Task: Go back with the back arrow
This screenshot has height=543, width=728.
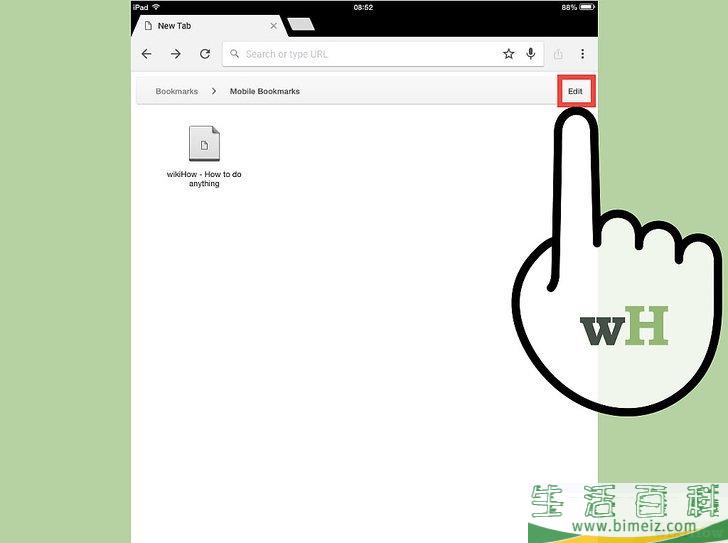Action: [146, 54]
